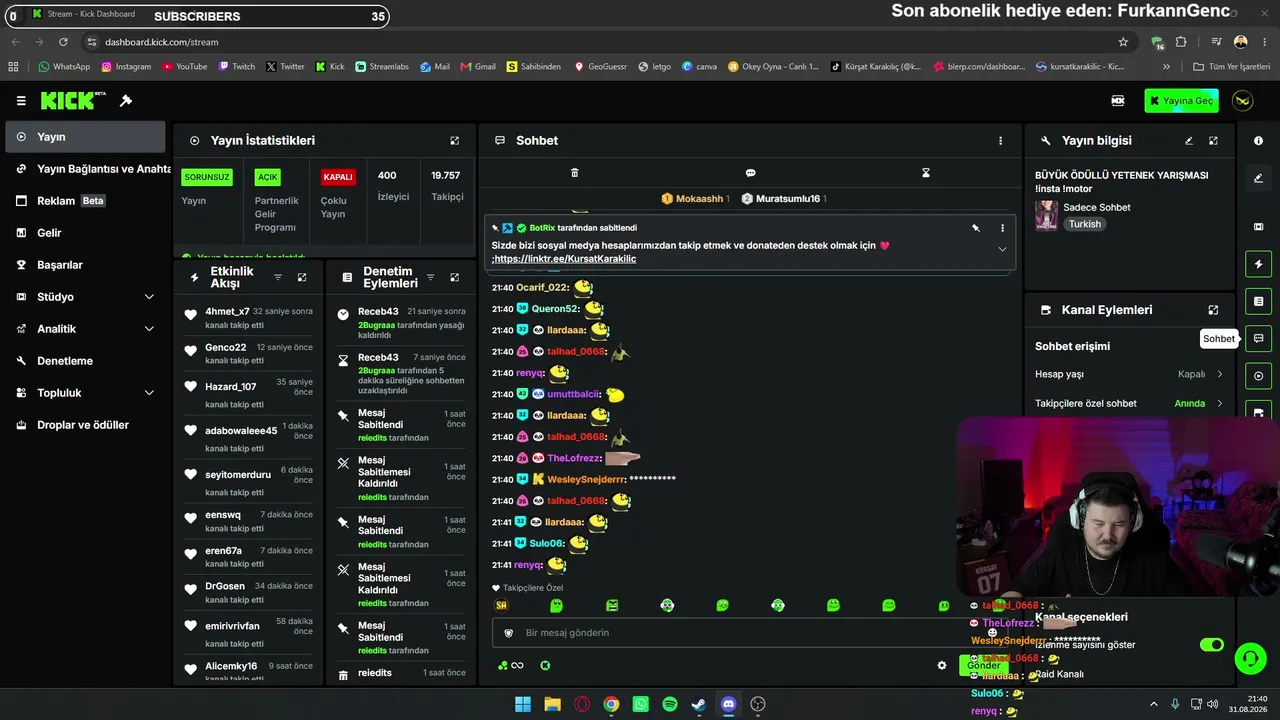Open the Etkinlik Akışı filter options
The image size is (1280, 720).
pyautogui.click(x=278, y=277)
